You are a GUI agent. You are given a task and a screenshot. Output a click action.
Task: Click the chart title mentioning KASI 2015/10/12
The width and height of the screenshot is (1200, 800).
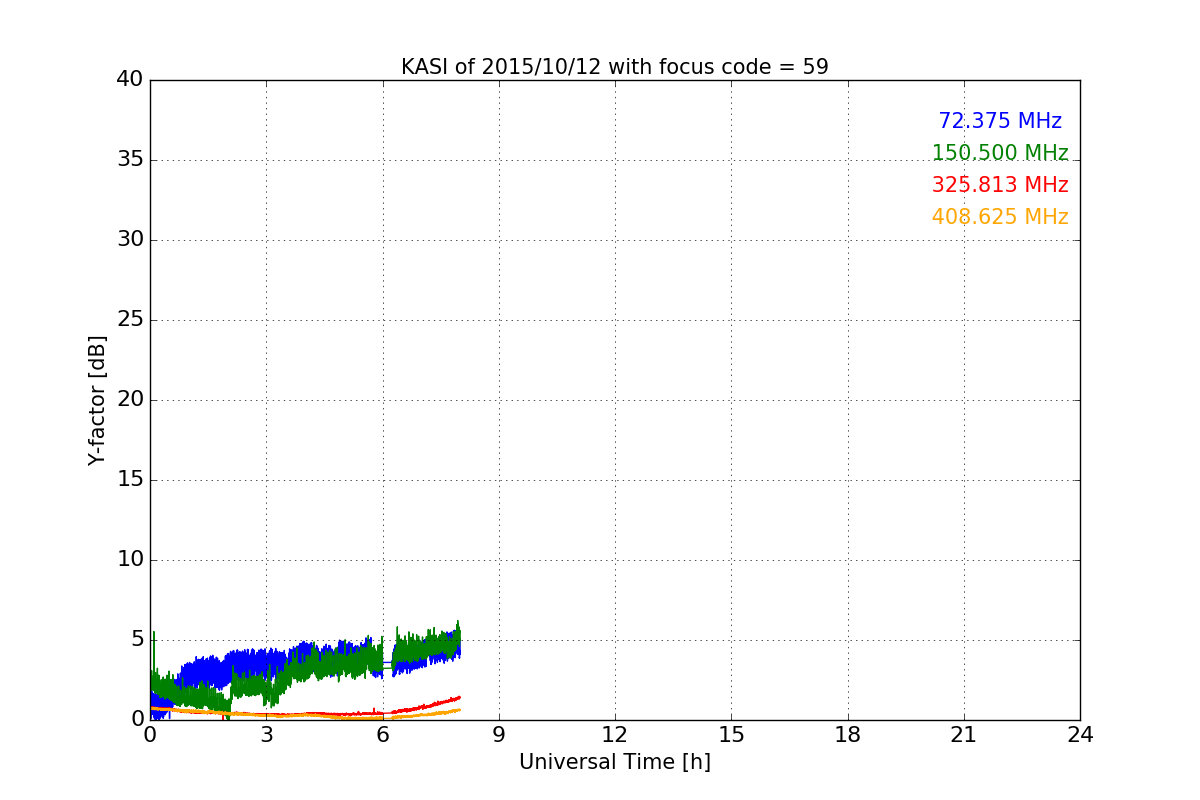tap(614, 67)
